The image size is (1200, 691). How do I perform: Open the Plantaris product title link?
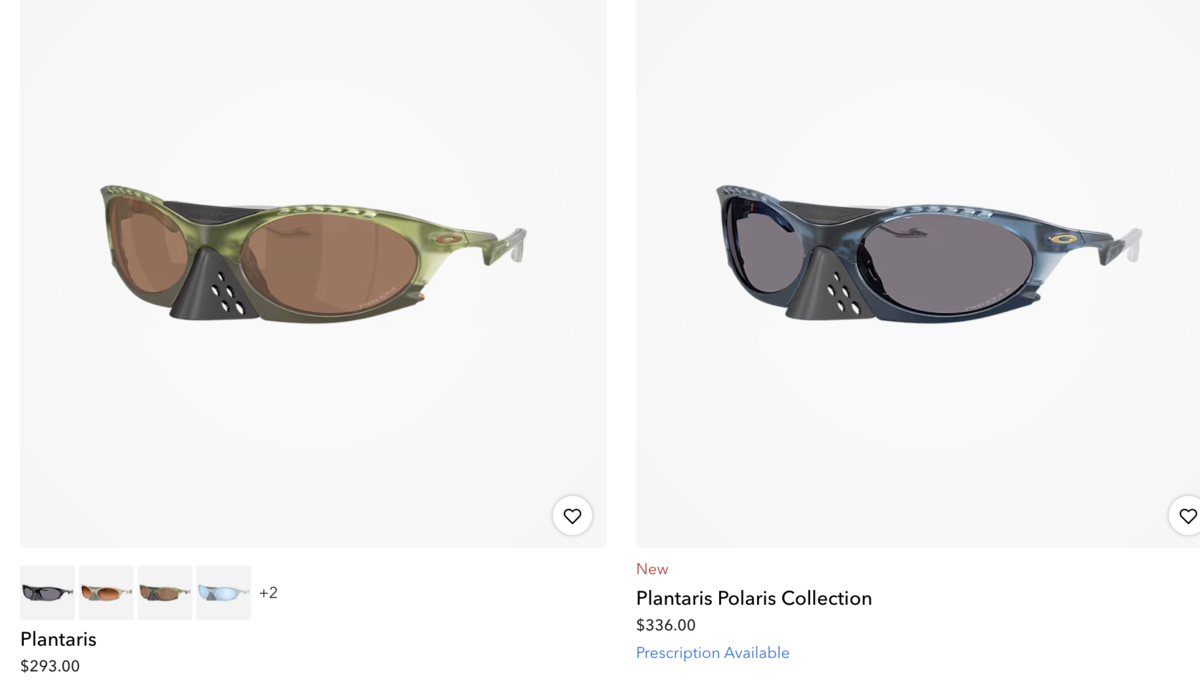58,639
